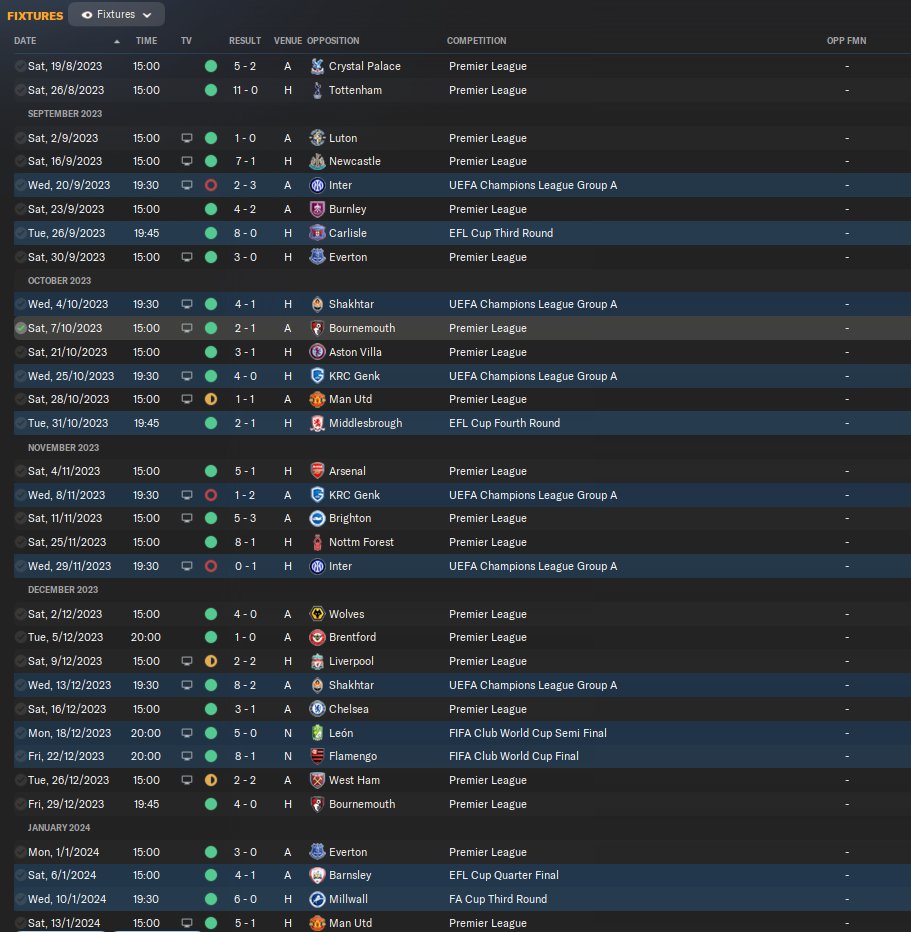Sort by the COMPETITION column header

tap(477, 40)
